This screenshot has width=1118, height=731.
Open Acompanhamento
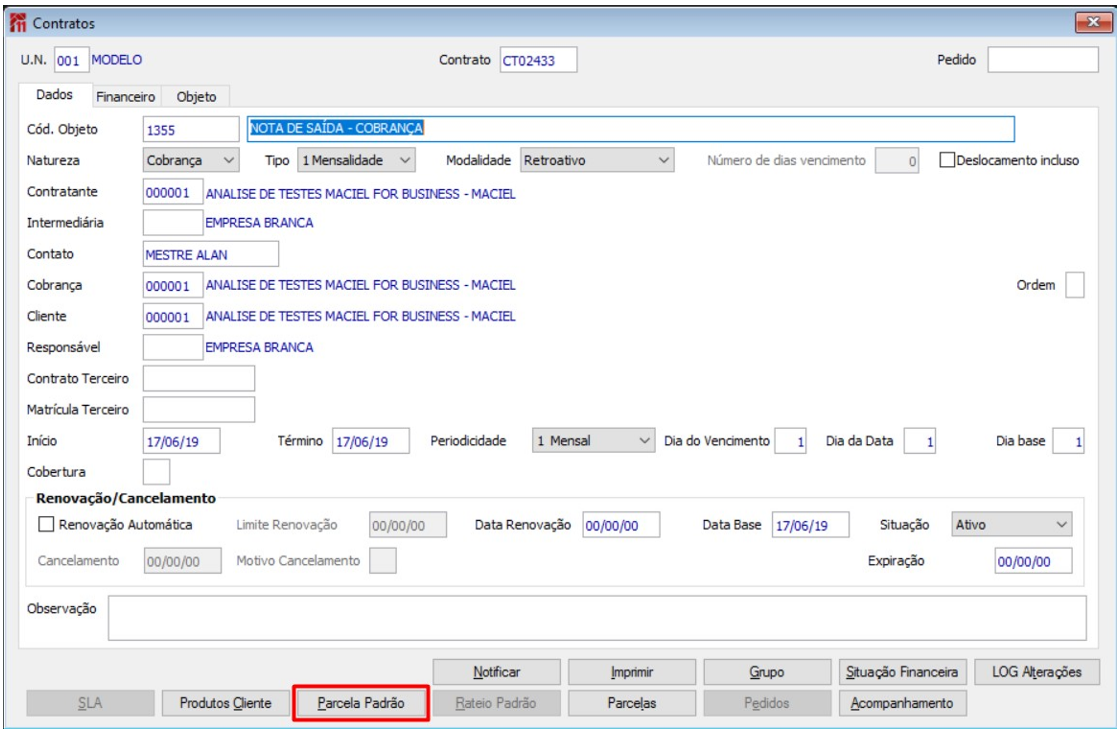click(x=902, y=703)
